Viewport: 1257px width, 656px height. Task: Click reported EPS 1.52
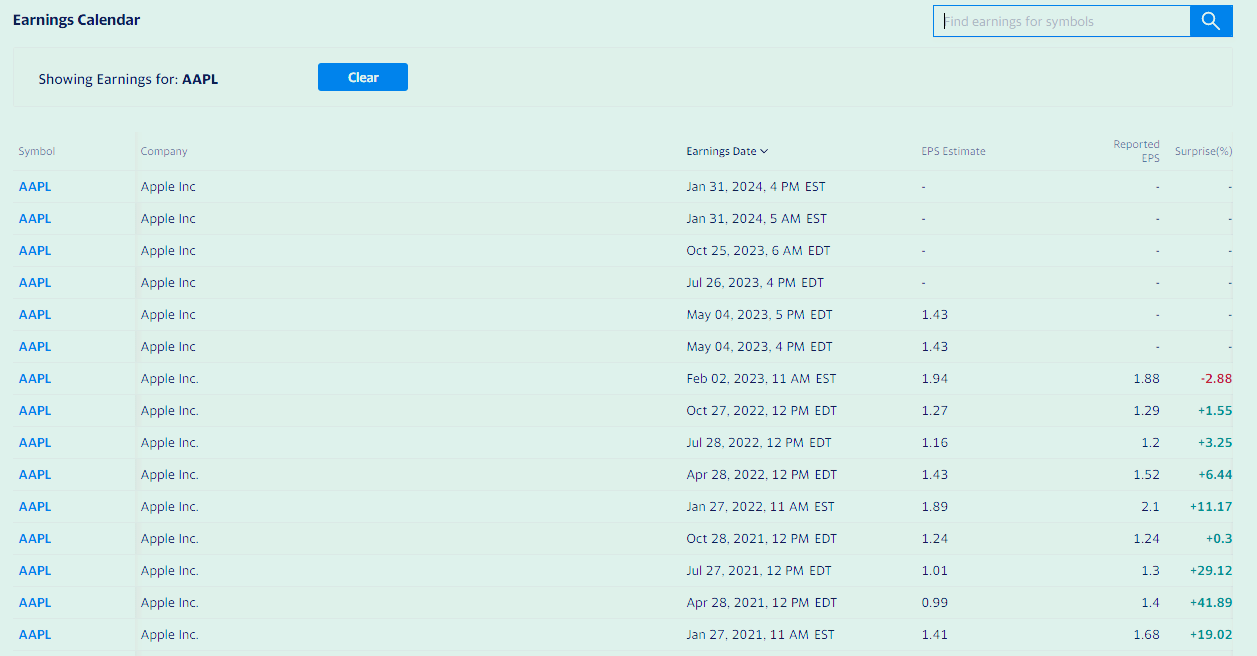pos(1147,475)
